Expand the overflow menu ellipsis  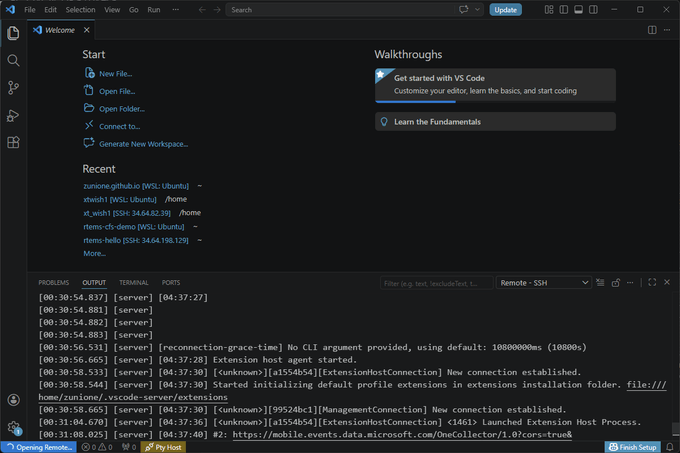coord(175,10)
